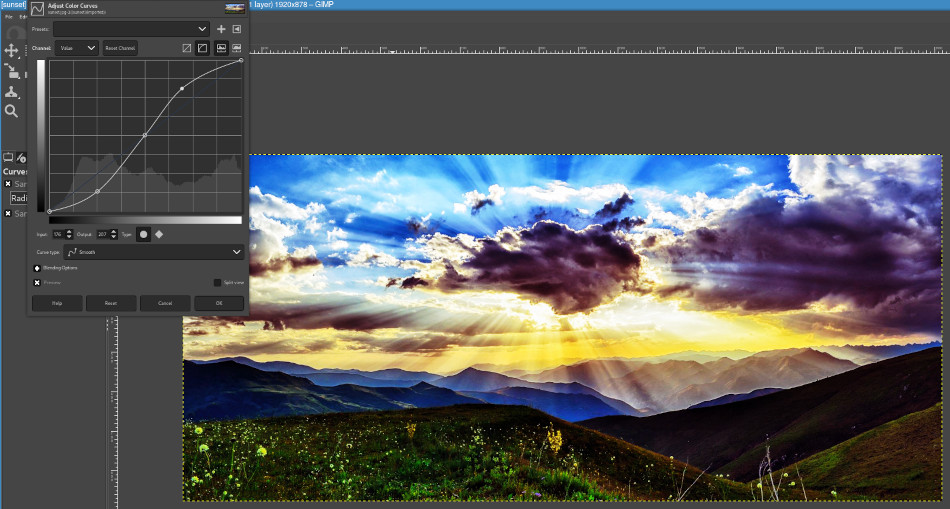Select the top-right curve endpoint

click(241, 60)
